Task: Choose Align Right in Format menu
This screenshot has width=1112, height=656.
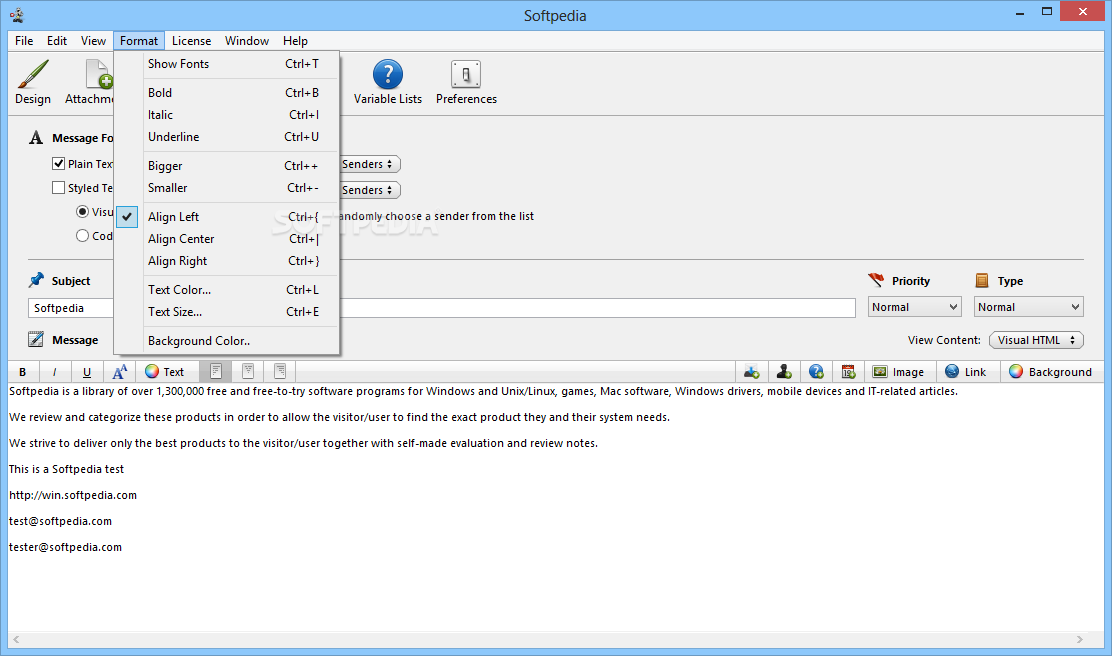Action: [x=227, y=261]
